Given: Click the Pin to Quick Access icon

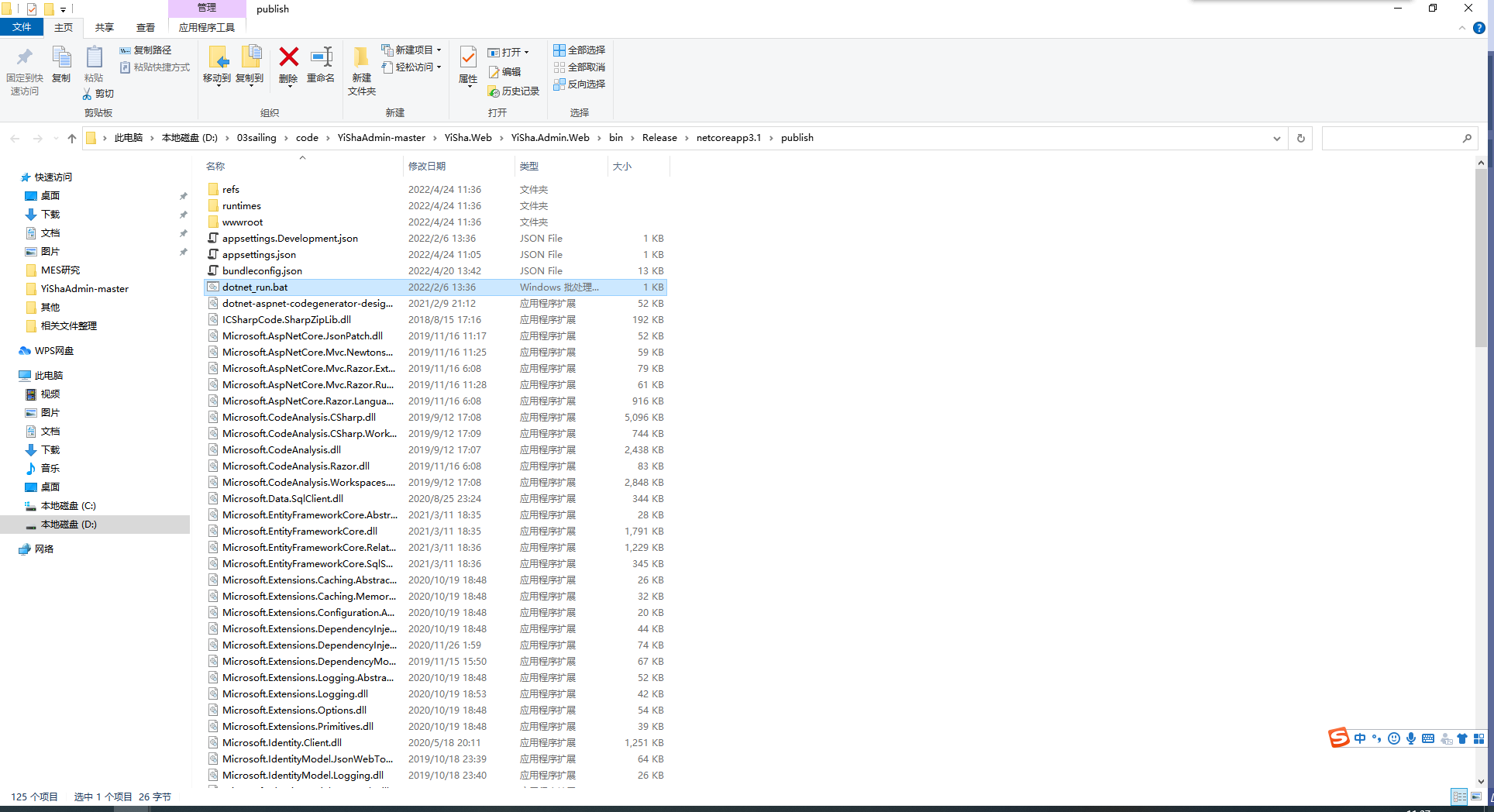Looking at the screenshot, I should [25, 57].
